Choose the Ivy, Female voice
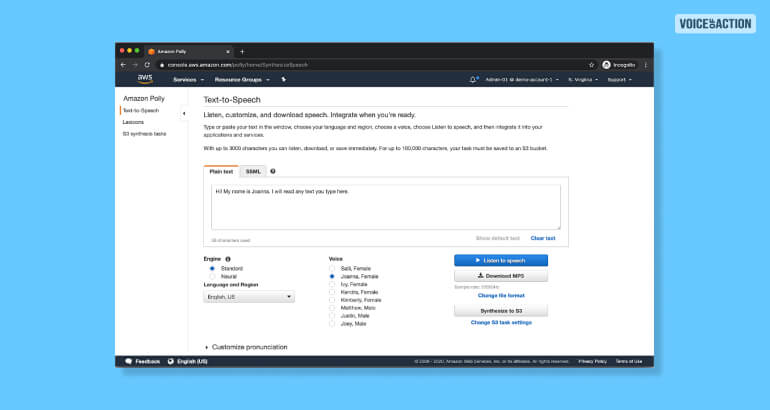The width and height of the screenshot is (770, 410). point(332,284)
